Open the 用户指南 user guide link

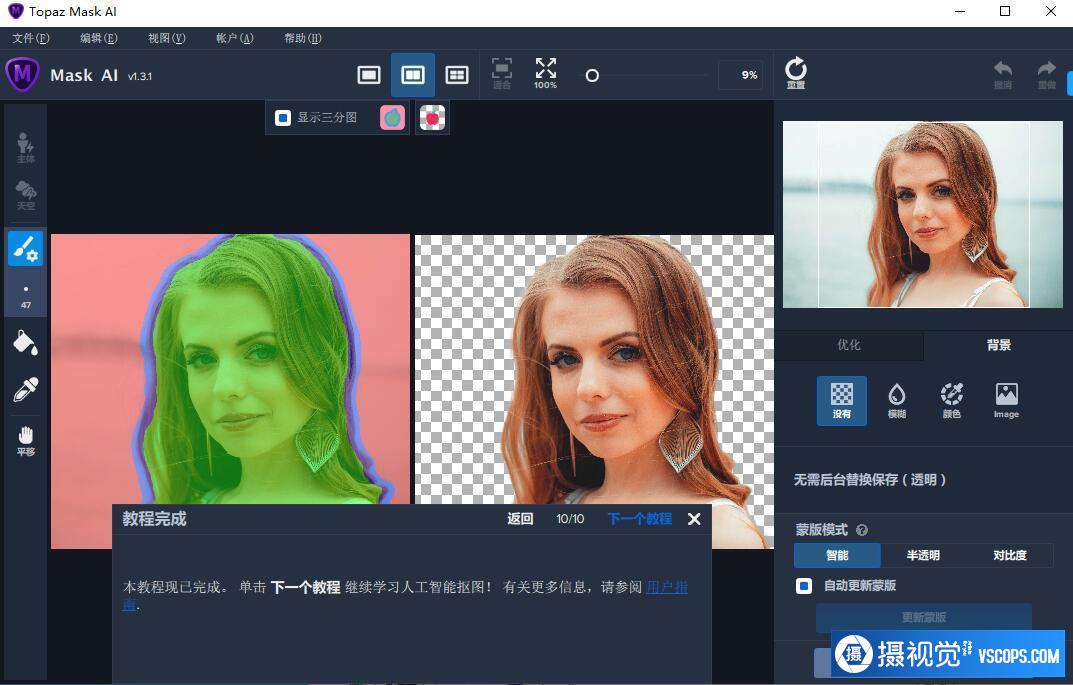[x=667, y=587]
